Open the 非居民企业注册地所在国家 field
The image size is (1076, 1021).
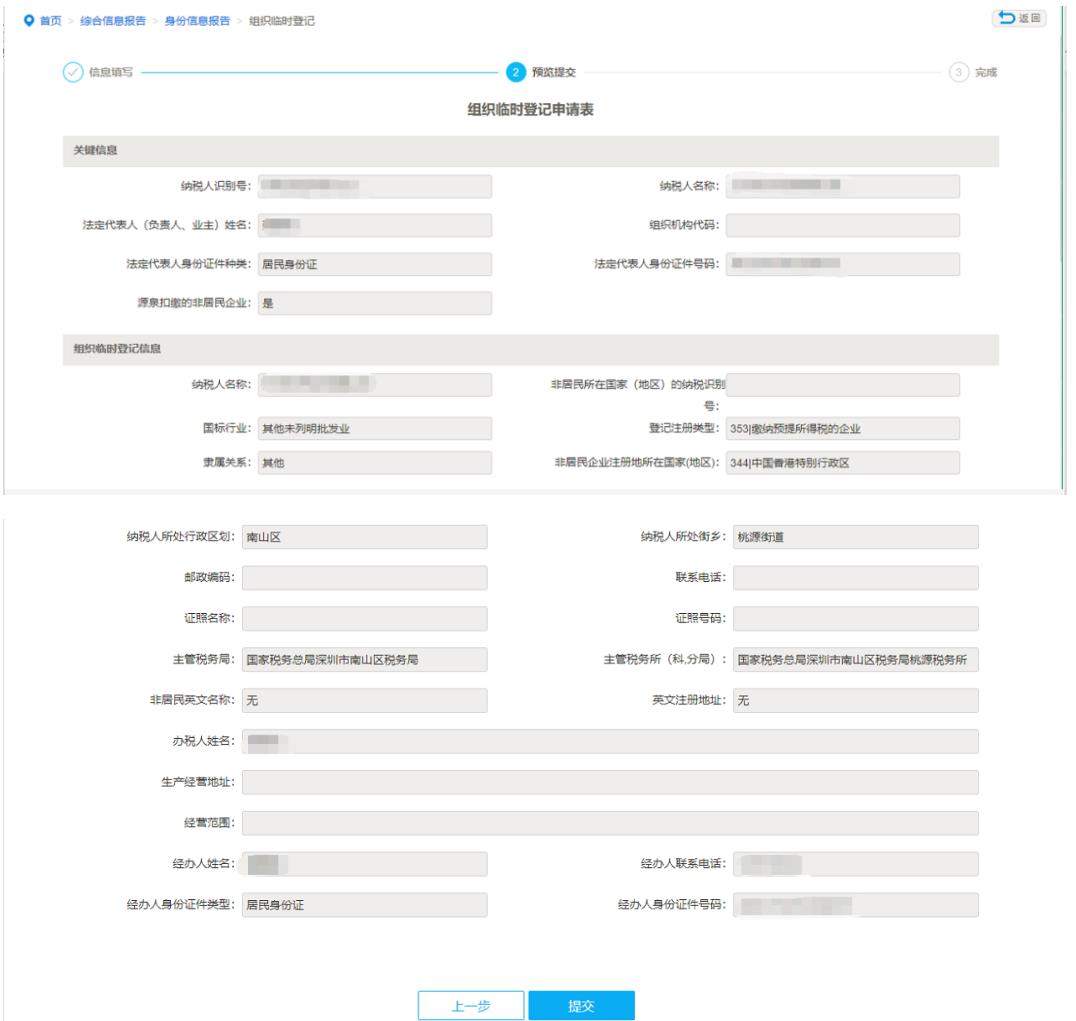tap(841, 464)
